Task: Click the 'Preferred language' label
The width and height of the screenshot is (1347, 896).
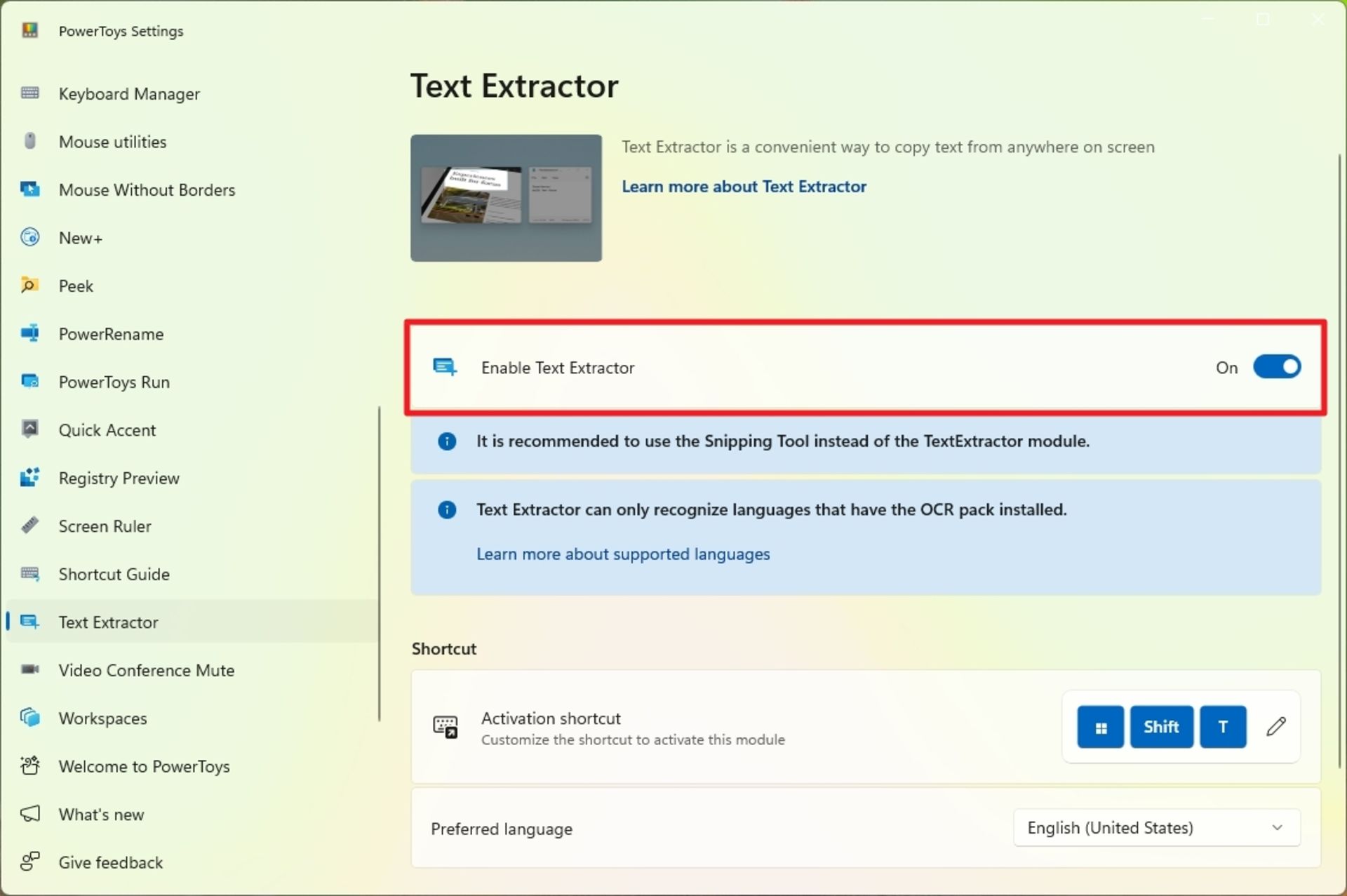Action: pos(502,829)
